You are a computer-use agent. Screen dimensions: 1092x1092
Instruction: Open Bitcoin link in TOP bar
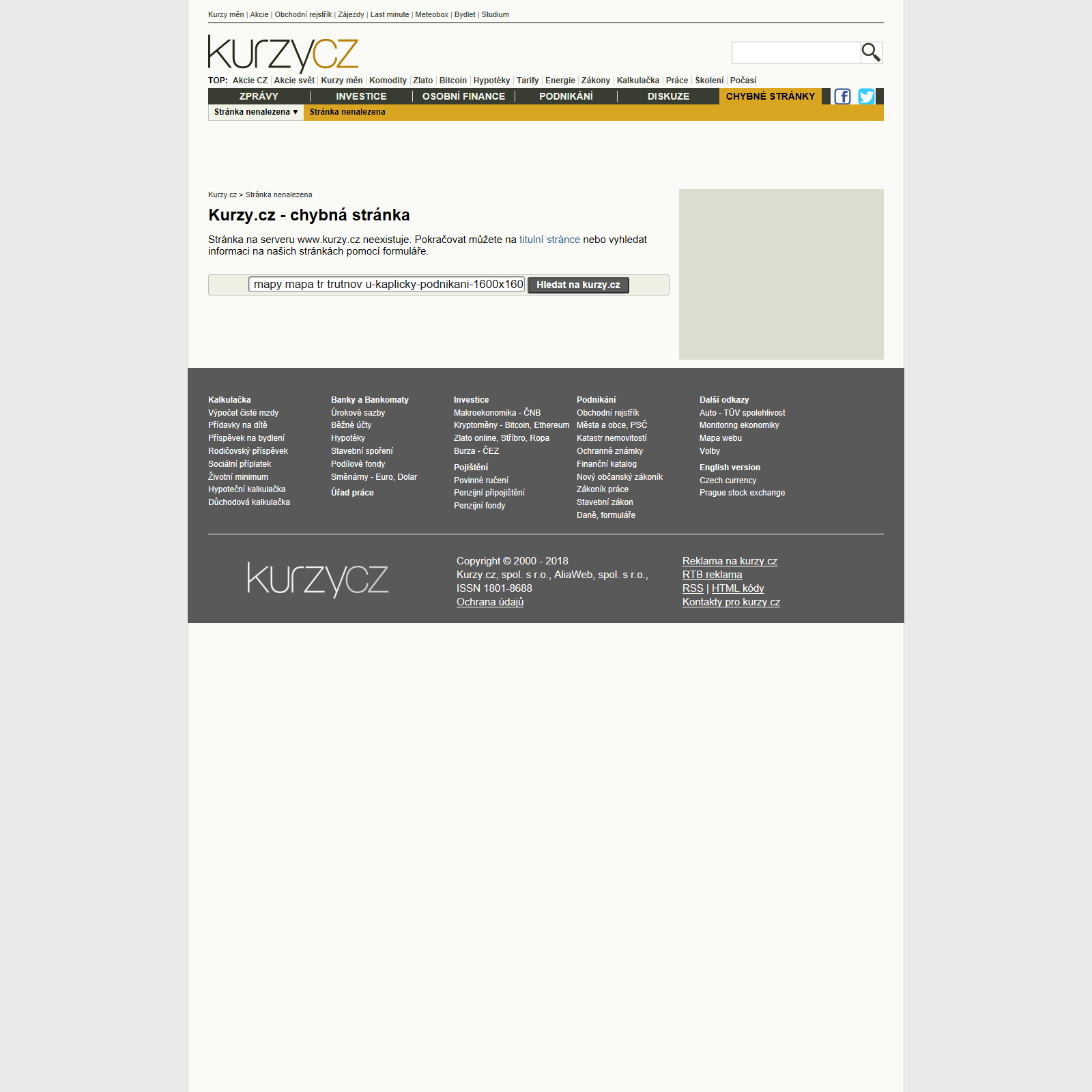click(x=453, y=81)
